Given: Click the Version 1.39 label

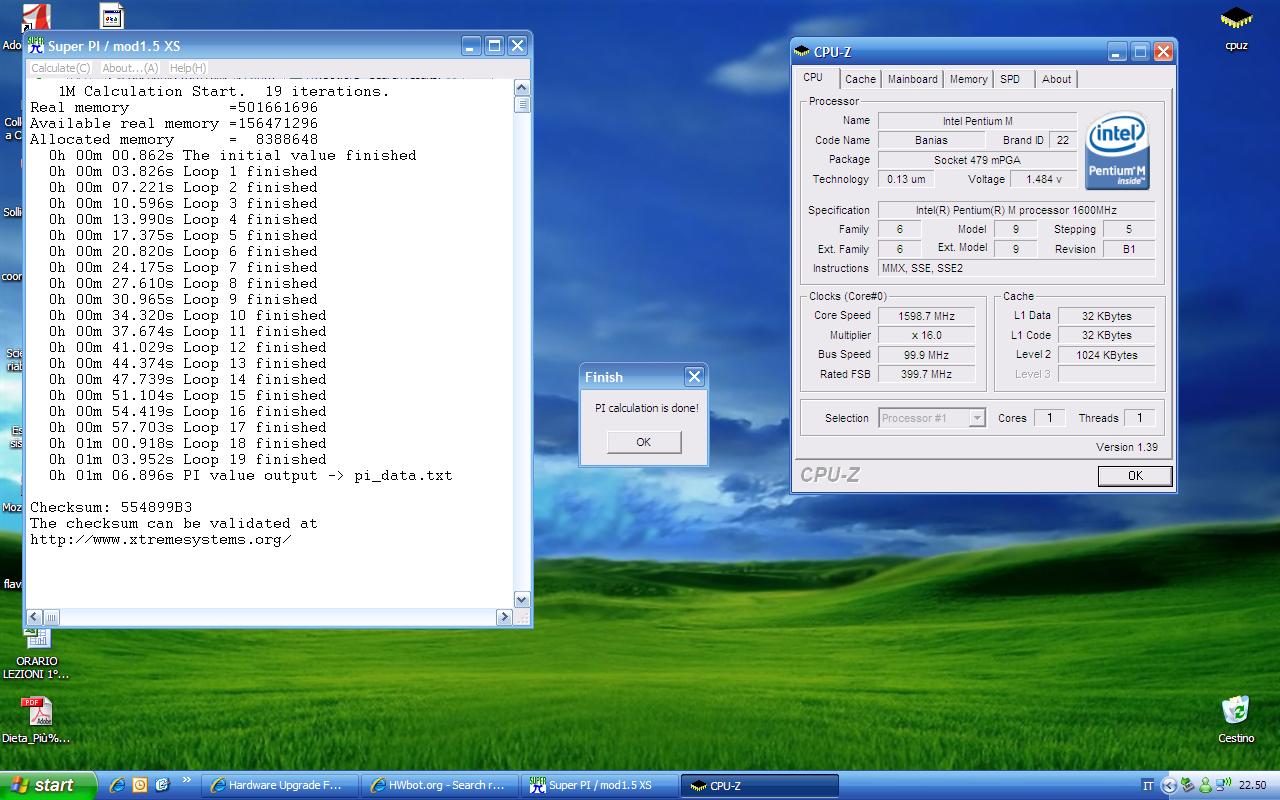Looking at the screenshot, I should point(1127,447).
